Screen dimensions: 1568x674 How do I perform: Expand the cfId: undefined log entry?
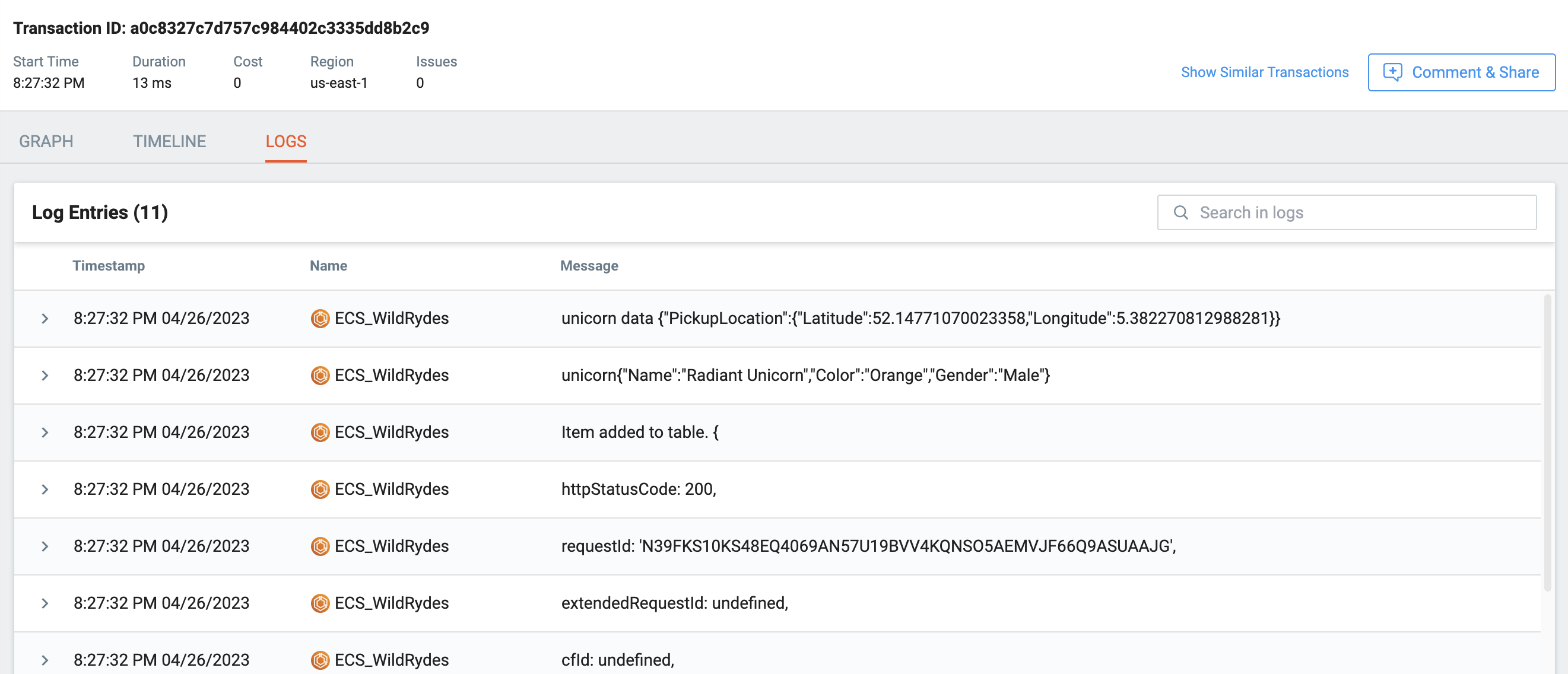coord(45,660)
